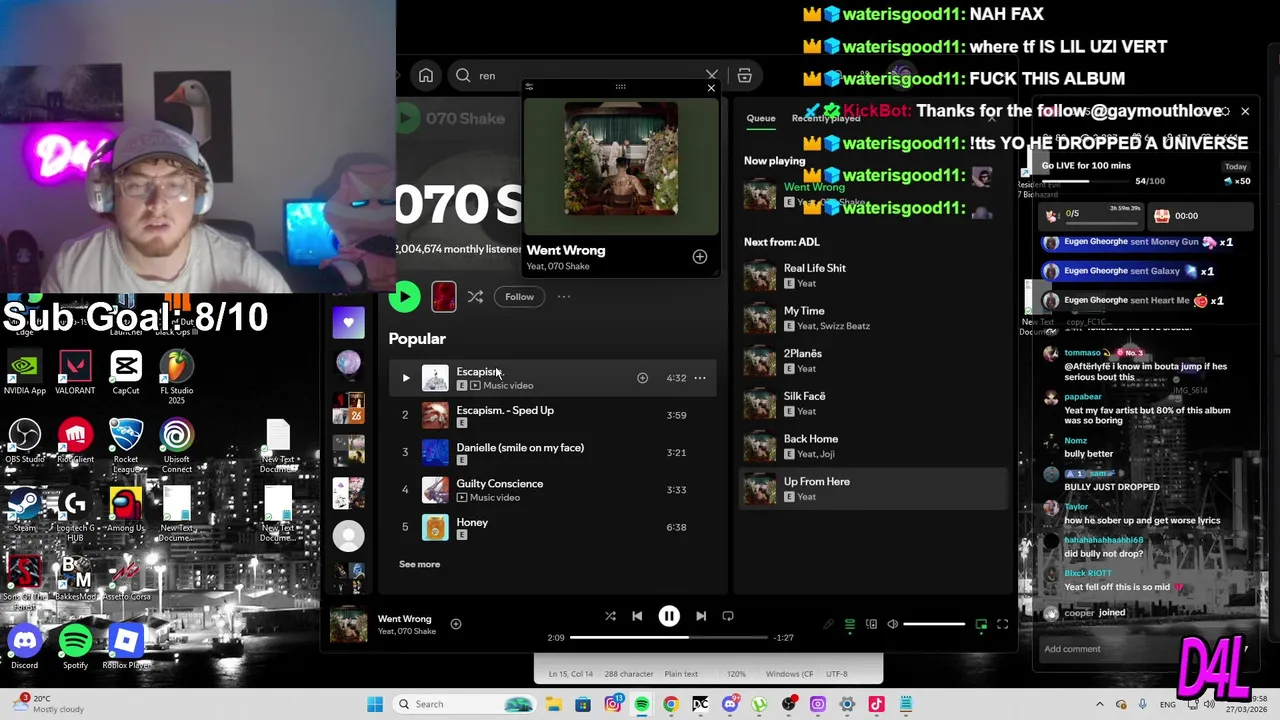Open File Explorer from taskbar
The height and width of the screenshot is (720, 1280).
tap(554, 704)
